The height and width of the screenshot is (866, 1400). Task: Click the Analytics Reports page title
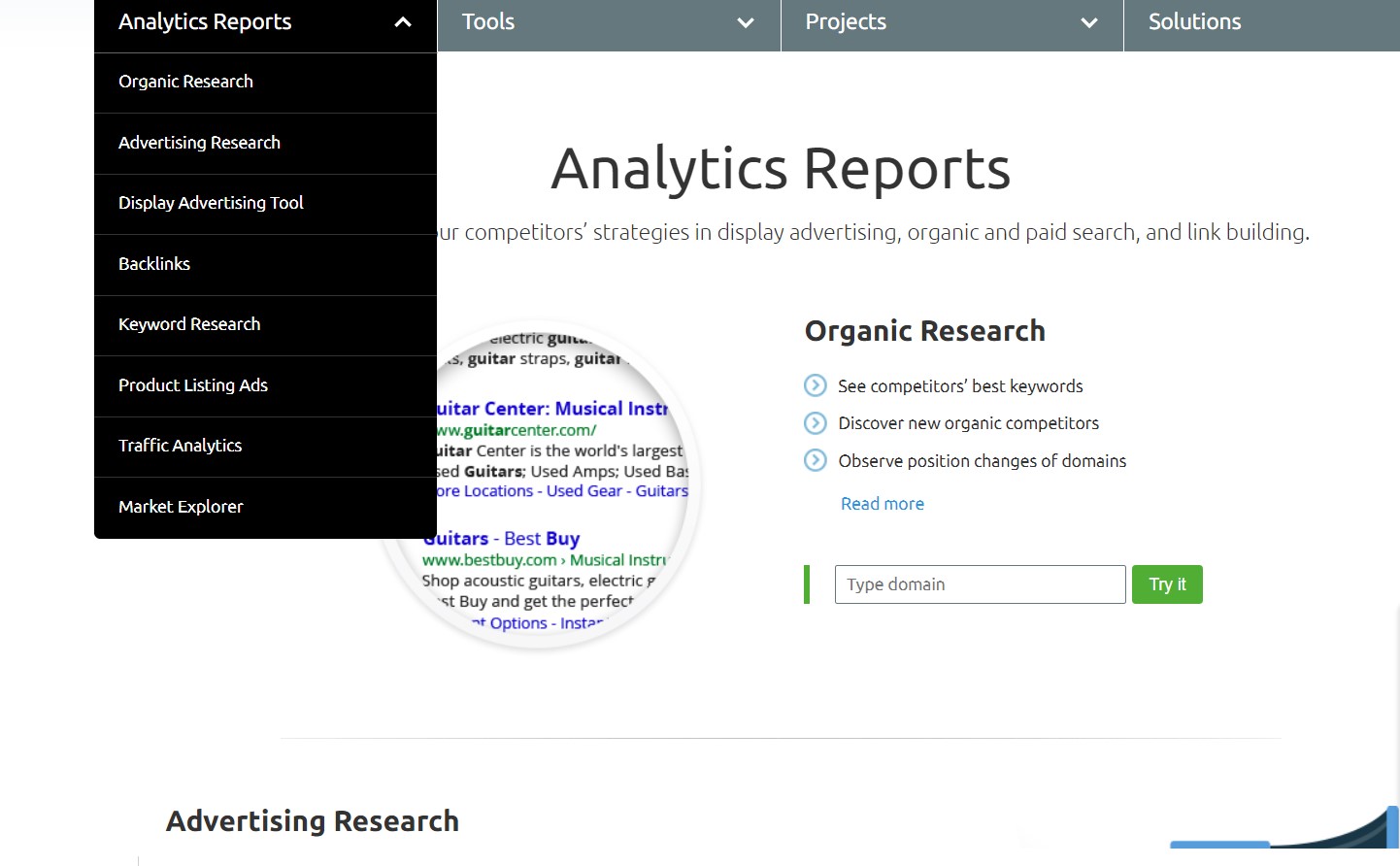pos(781,168)
